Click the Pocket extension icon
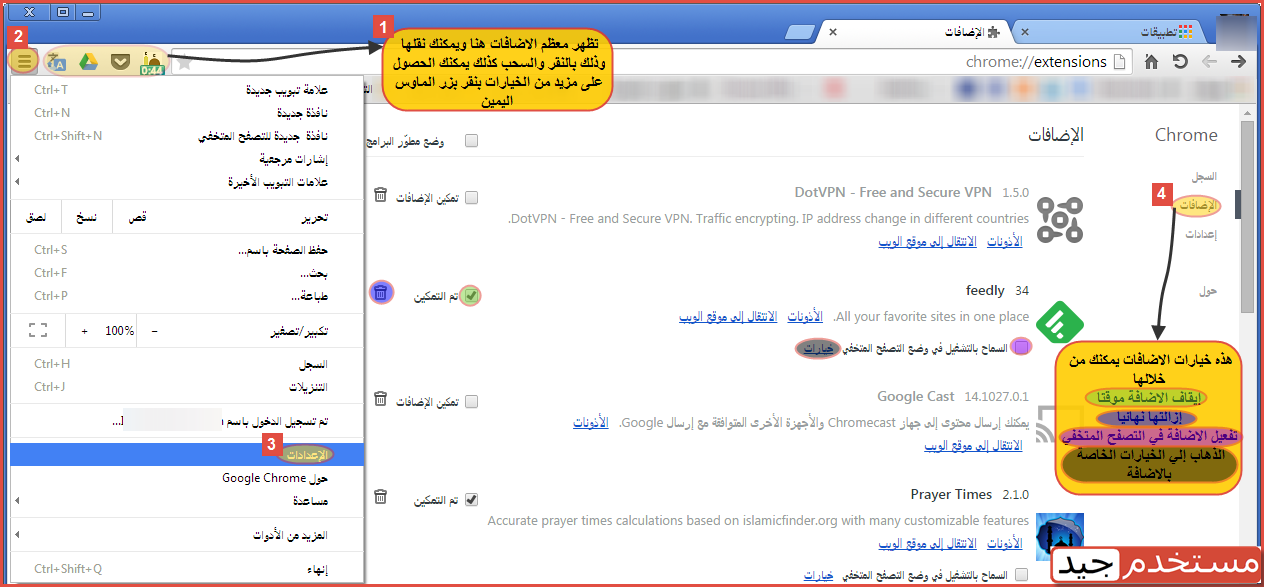Screen dimensions: 1264x587 120,62
